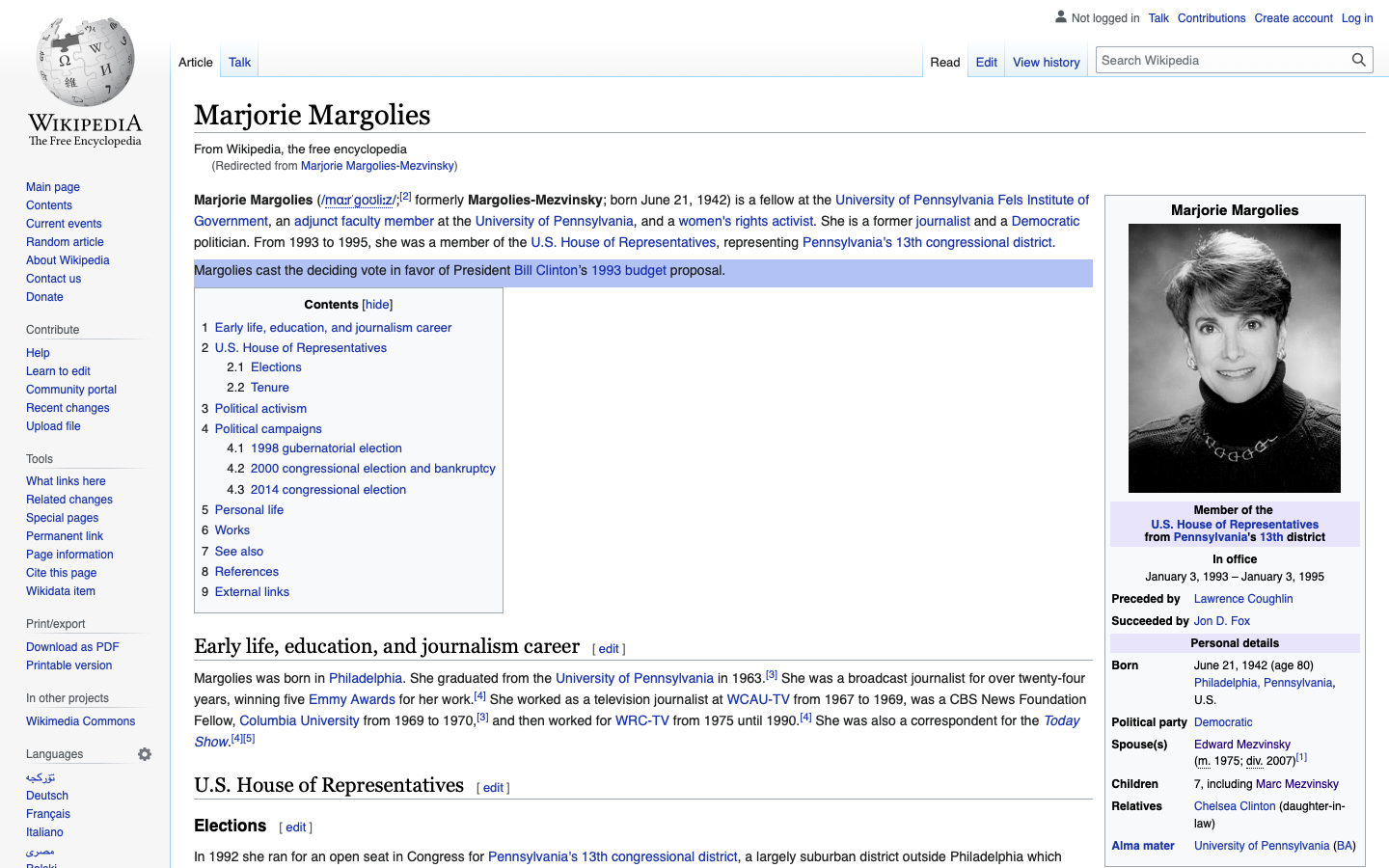Screen dimensions: 1389x868
Task: Open Emmy Awards link
Action: pos(352,700)
